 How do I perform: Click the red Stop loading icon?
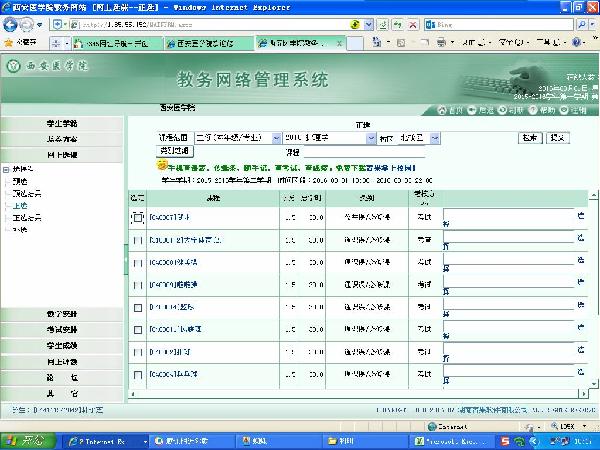pyautogui.click(x=412, y=25)
